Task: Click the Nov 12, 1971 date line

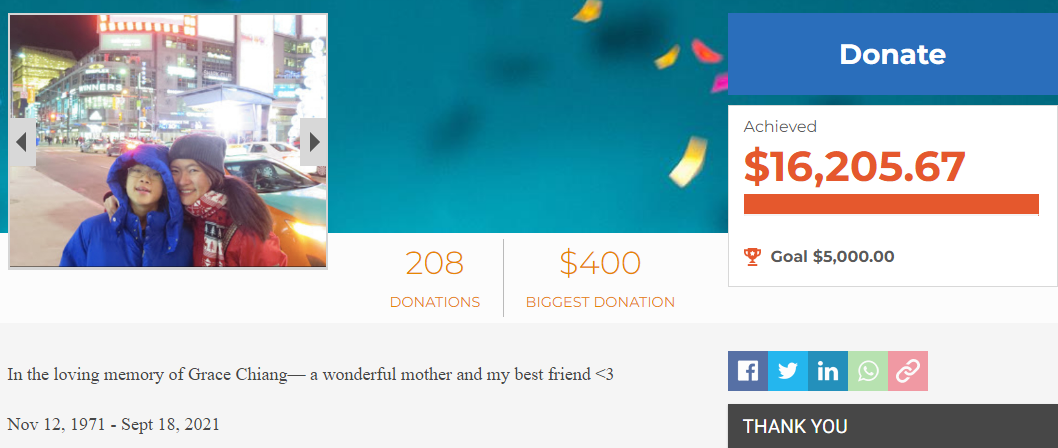Action: coord(113,424)
